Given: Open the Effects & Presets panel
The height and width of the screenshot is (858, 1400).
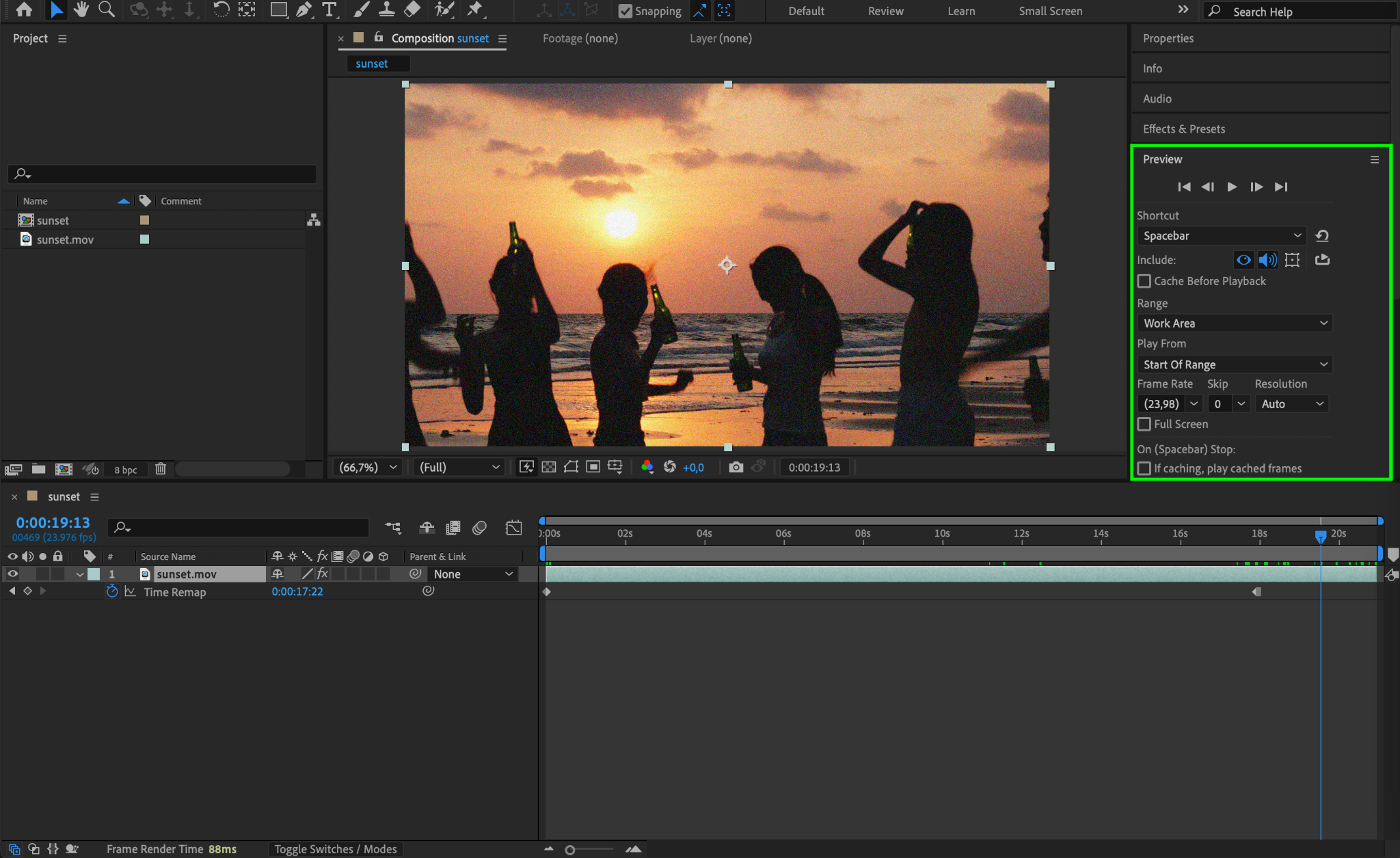Looking at the screenshot, I should (x=1183, y=129).
